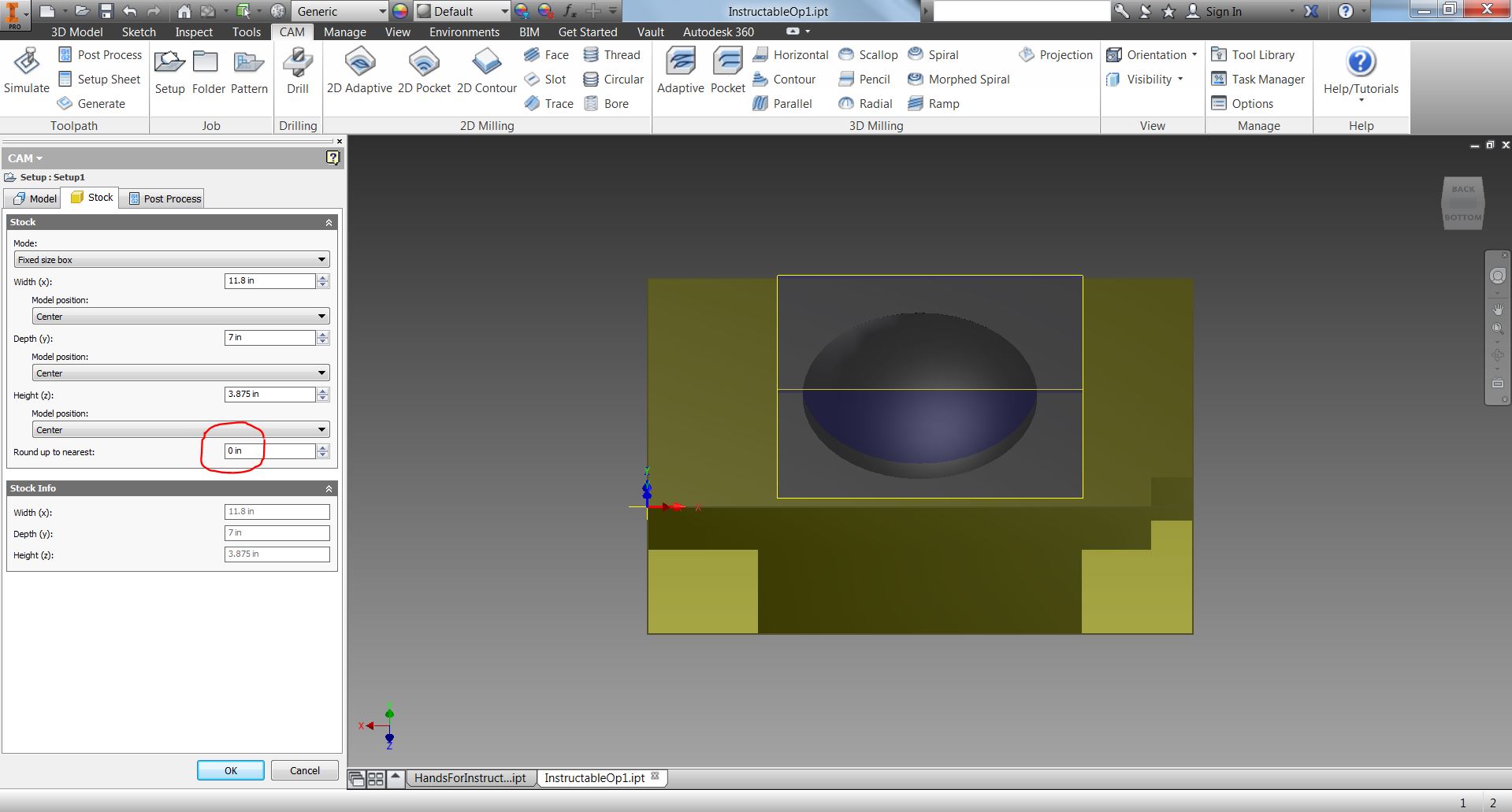Open the panel help question icon
Screen dimensions: 1512x812
[332, 158]
